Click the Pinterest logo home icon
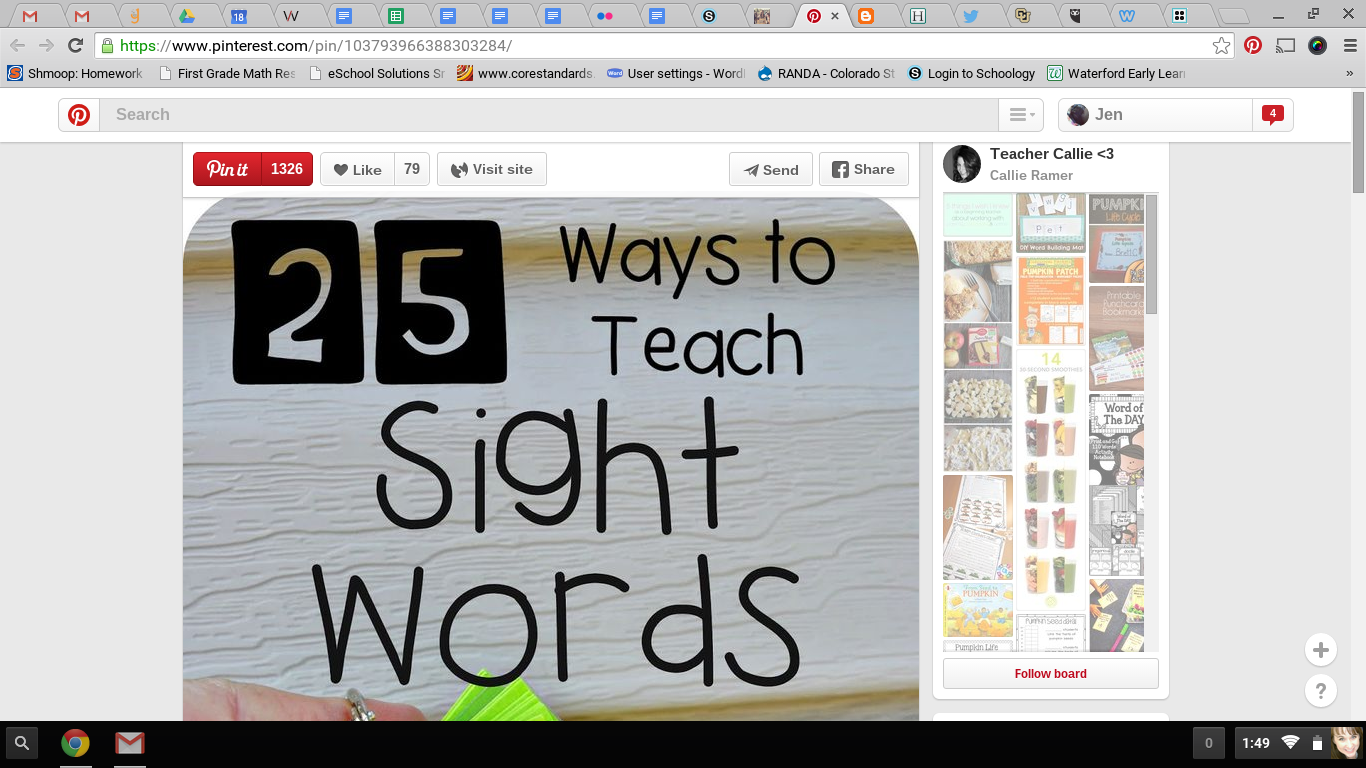Image resolution: width=1366 pixels, height=768 pixels. click(79, 115)
